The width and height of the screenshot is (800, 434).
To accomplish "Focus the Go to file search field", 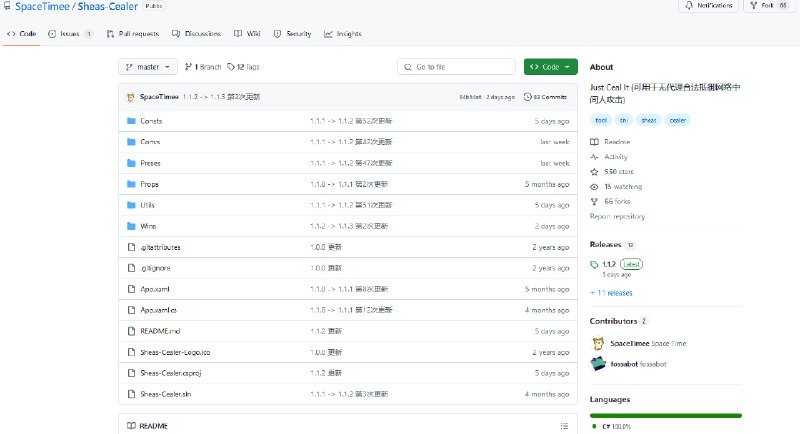I will [x=456, y=67].
